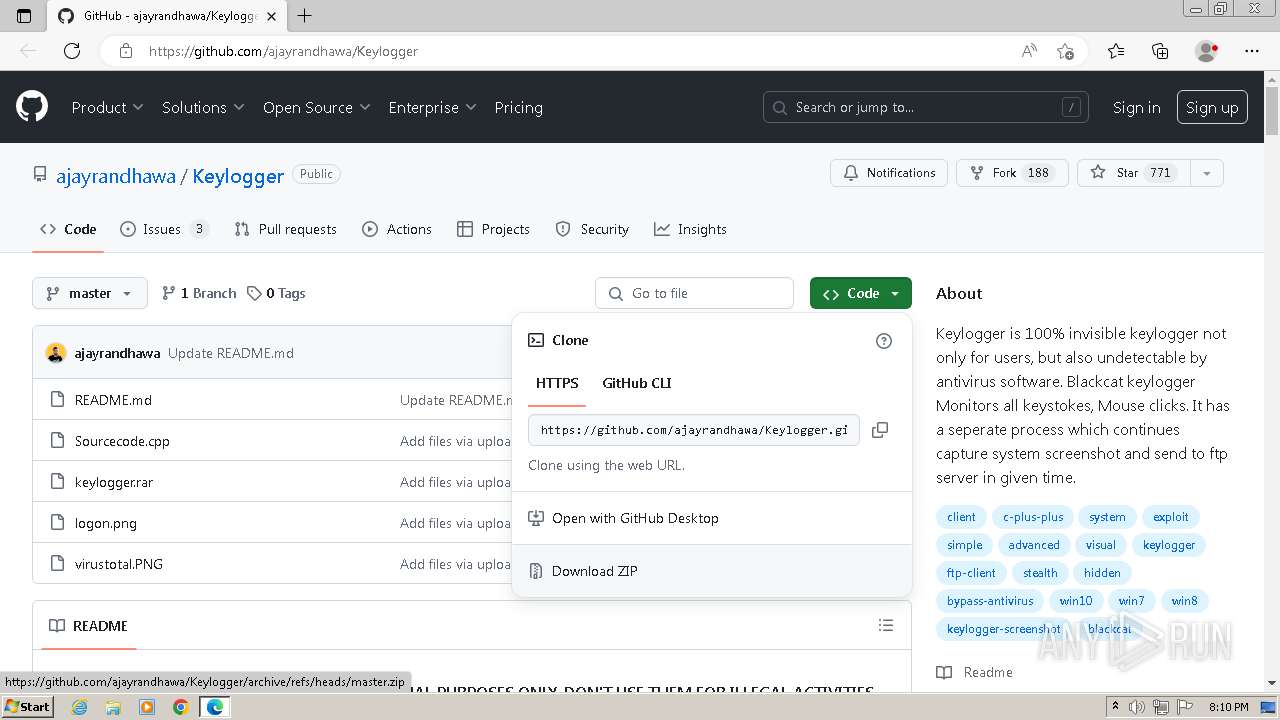The image size is (1280, 720).
Task: Open the Security tab
Action: coord(592,229)
